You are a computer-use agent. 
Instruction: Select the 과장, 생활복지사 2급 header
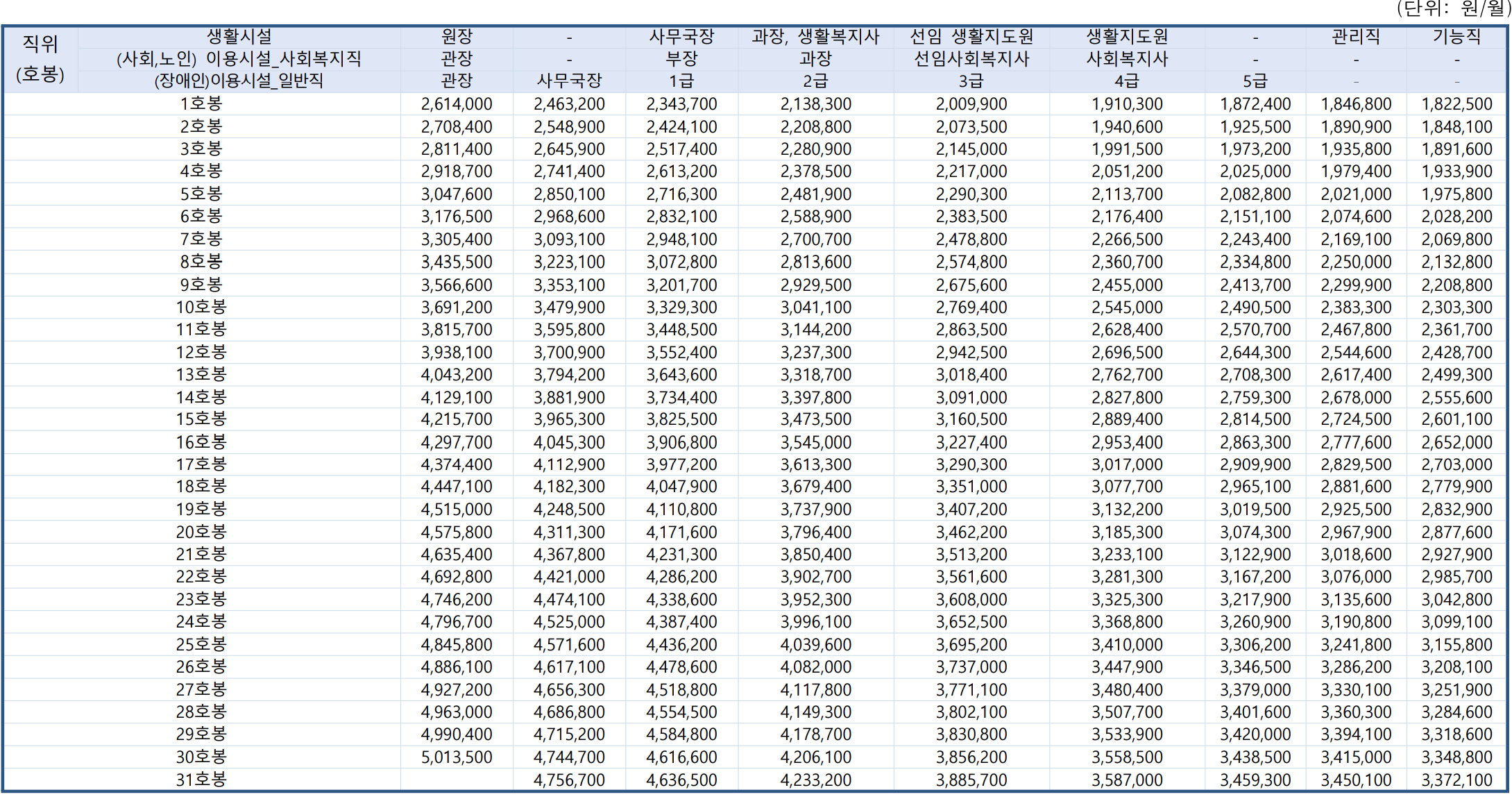(815, 59)
